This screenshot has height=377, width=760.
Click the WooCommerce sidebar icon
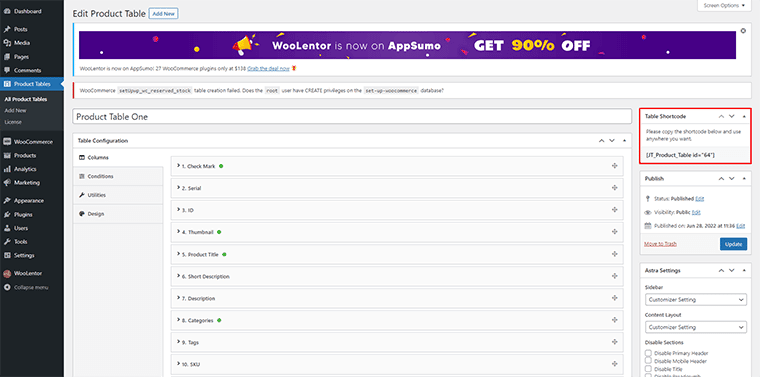(7, 142)
